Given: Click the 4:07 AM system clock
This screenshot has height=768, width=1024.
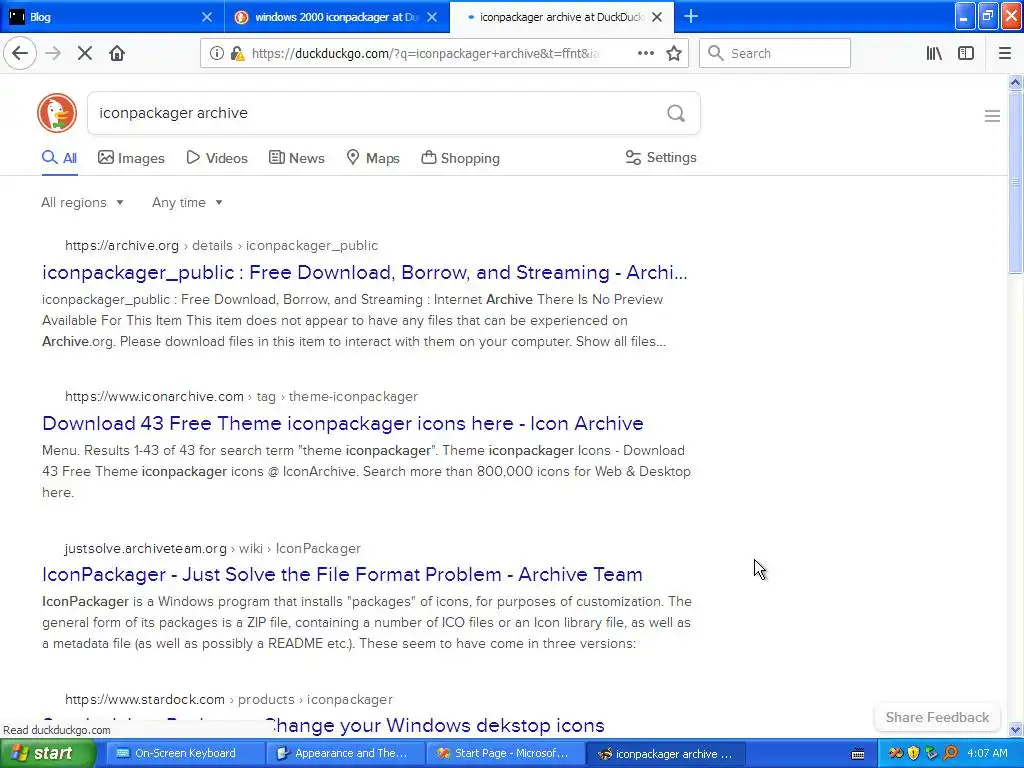Looking at the screenshot, I should coord(987,753).
